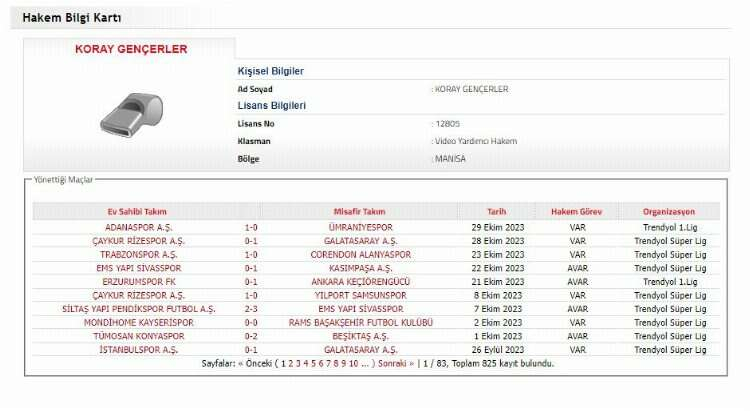Image resolution: width=750 pixels, height=411 pixels.
Task: Click the Misafir Takım column header
Action: coord(359,212)
